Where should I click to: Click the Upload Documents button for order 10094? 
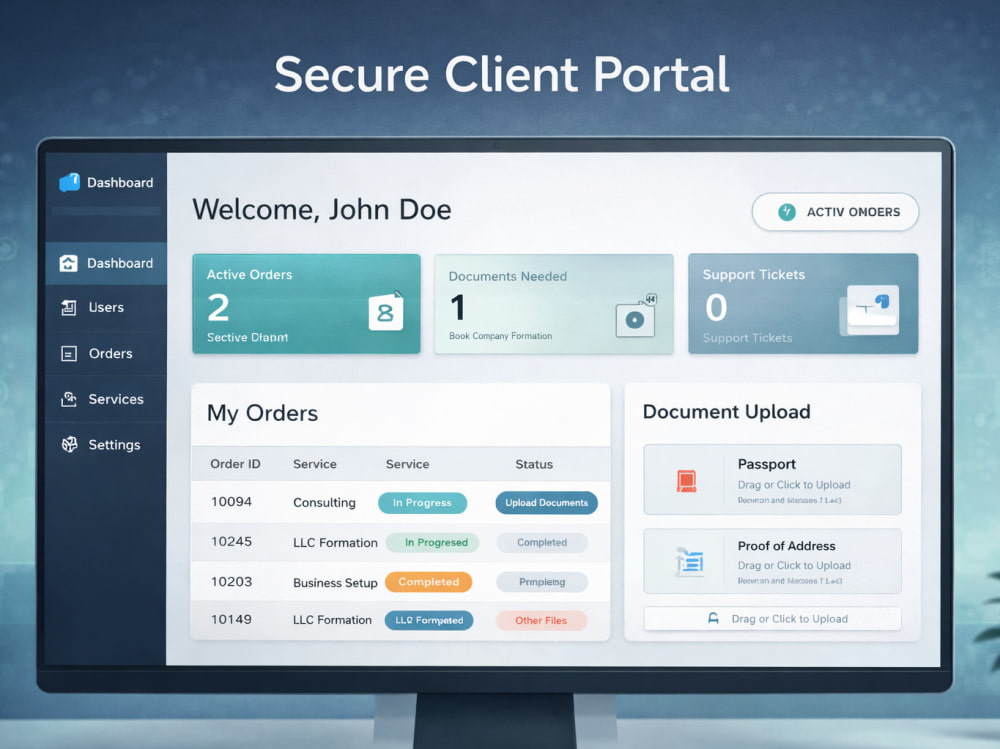(x=547, y=503)
